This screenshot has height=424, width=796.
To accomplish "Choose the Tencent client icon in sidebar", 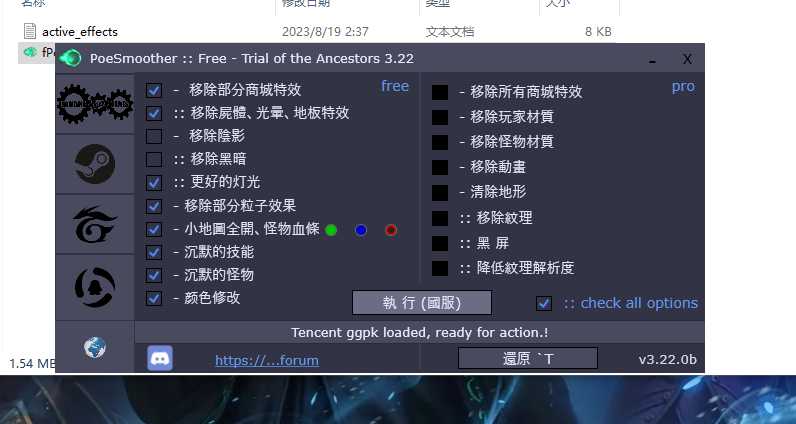I will [95, 287].
